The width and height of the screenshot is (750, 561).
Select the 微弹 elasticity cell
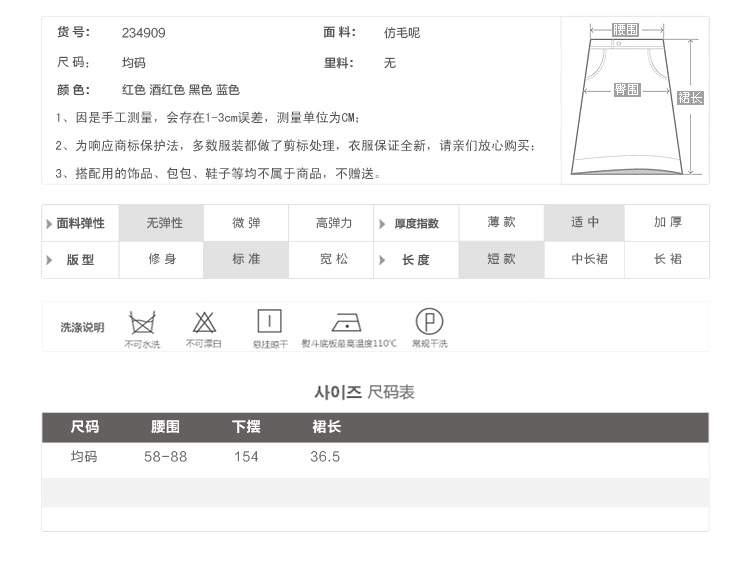pyautogui.click(x=246, y=223)
